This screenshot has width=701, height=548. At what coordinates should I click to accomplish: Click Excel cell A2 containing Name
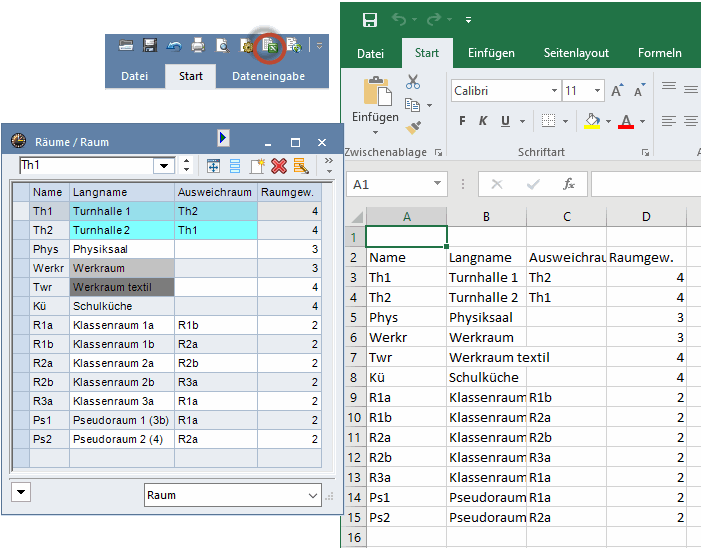pos(406,257)
